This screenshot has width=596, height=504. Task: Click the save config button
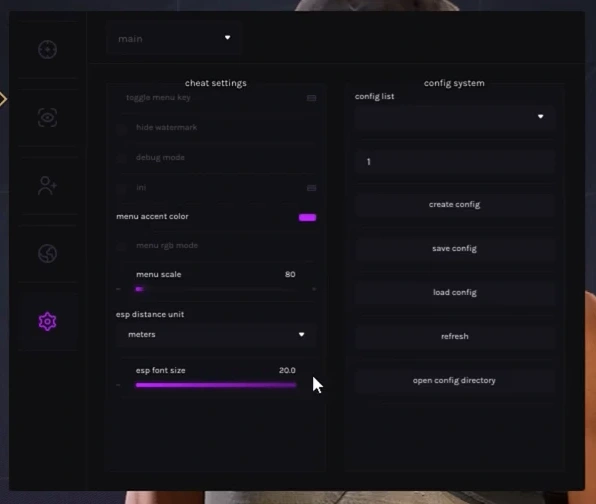click(455, 249)
